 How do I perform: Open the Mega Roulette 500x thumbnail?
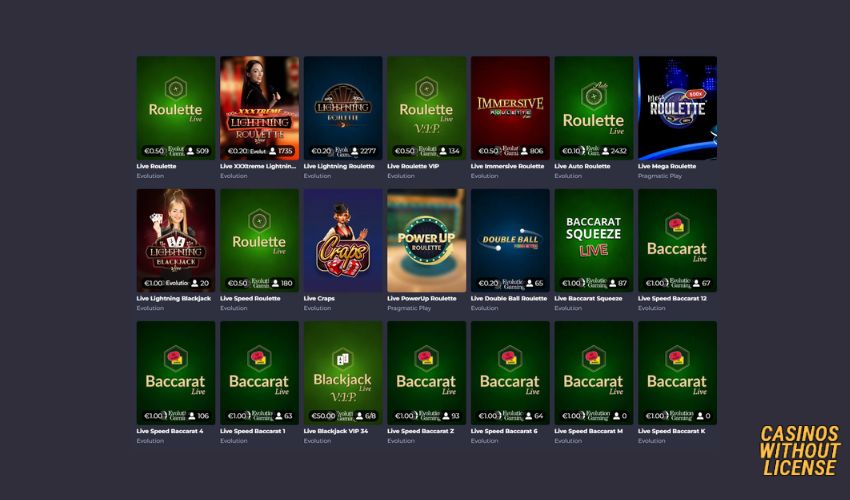678,108
